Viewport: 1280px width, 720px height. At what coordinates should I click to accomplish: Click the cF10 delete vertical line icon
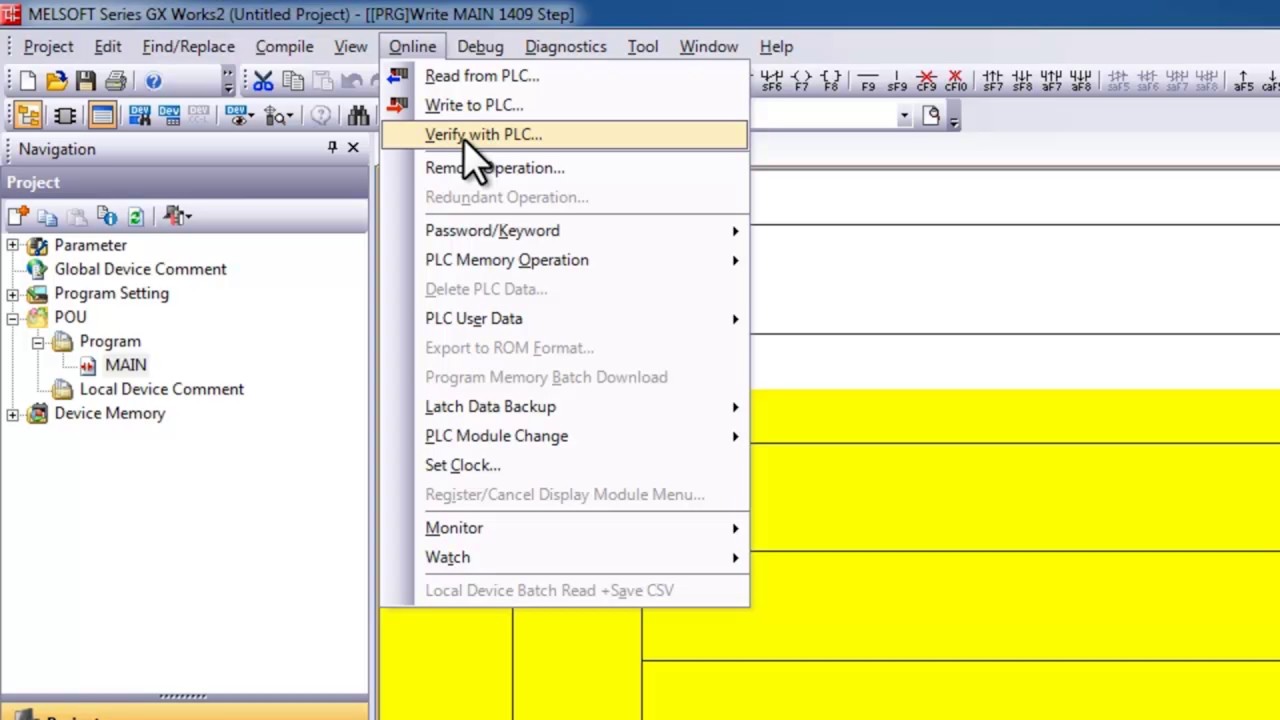pyautogui.click(x=956, y=81)
